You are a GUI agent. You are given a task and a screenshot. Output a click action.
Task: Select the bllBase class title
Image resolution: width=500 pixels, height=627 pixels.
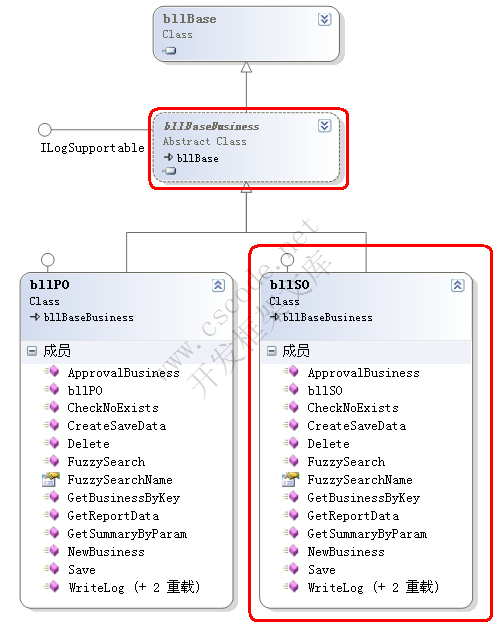190,19
